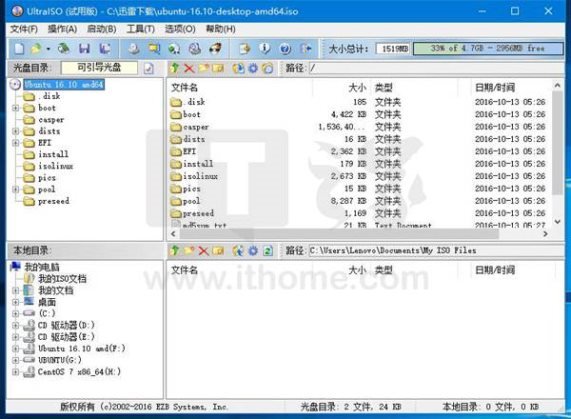The height and width of the screenshot is (419, 571).
Task: Click the 1519MB total size field
Action: (x=393, y=49)
